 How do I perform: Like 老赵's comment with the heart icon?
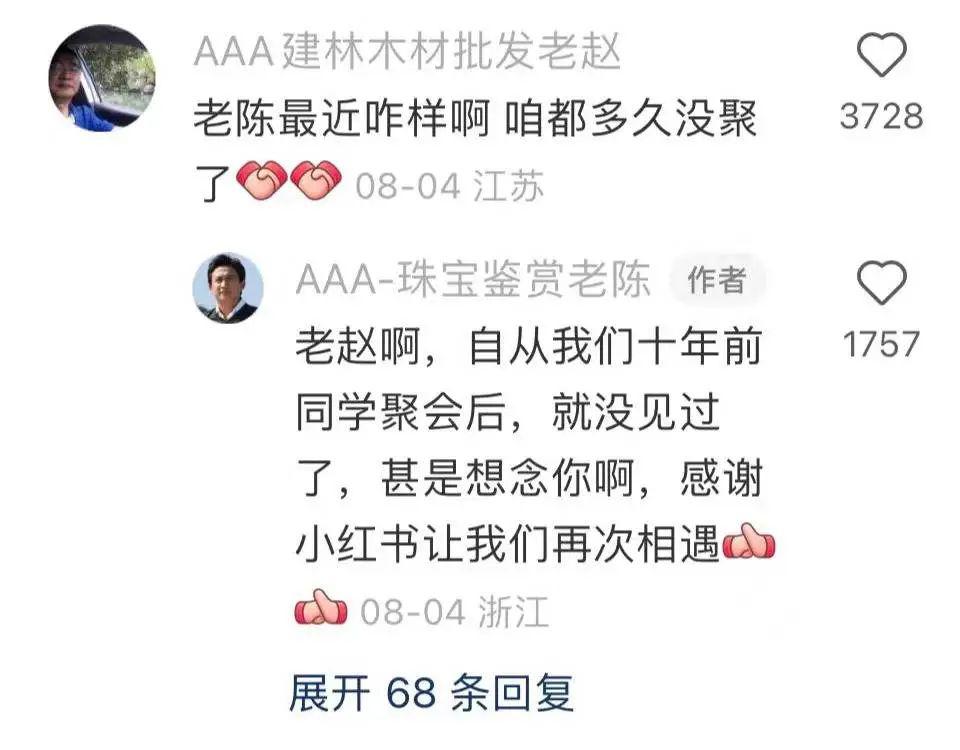click(x=881, y=55)
